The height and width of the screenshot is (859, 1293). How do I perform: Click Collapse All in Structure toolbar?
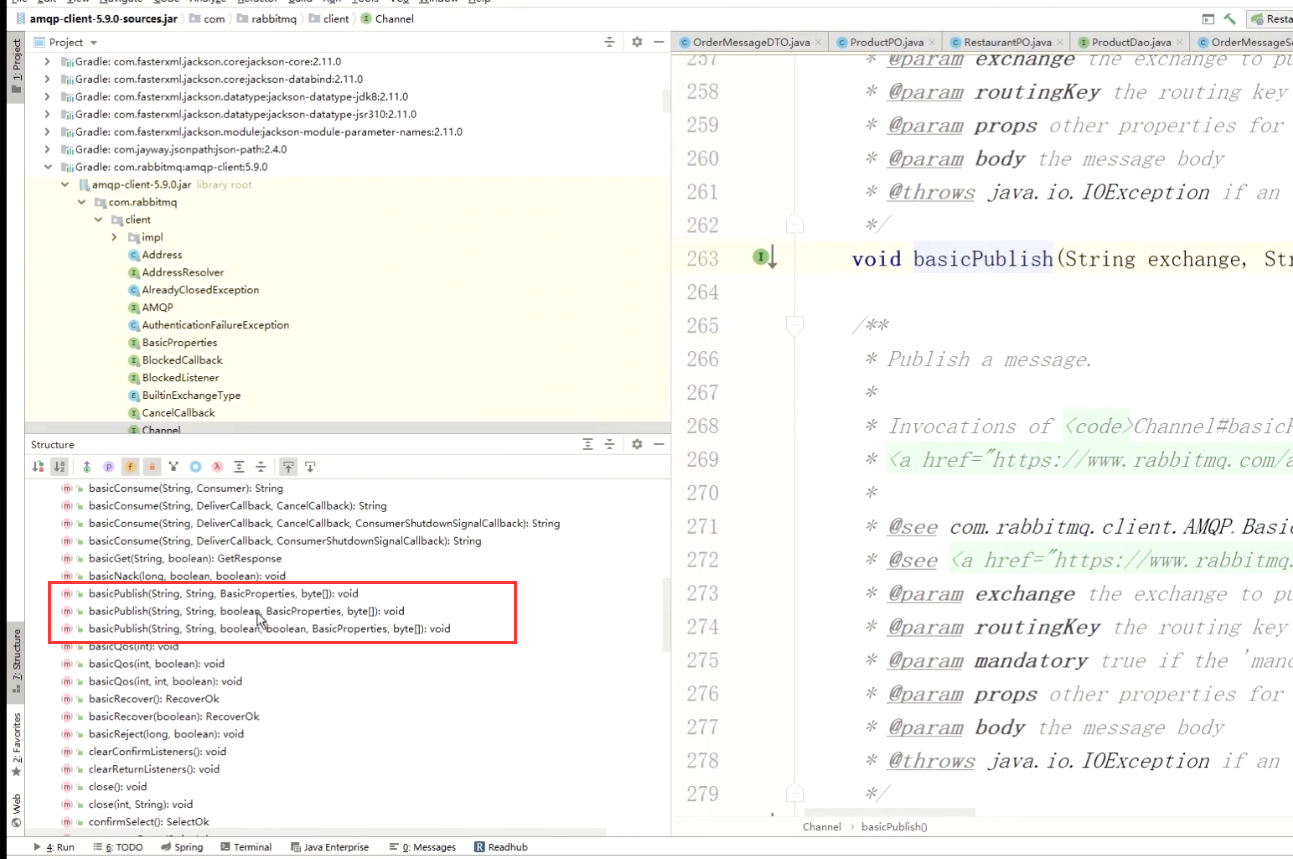coord(261,467)
